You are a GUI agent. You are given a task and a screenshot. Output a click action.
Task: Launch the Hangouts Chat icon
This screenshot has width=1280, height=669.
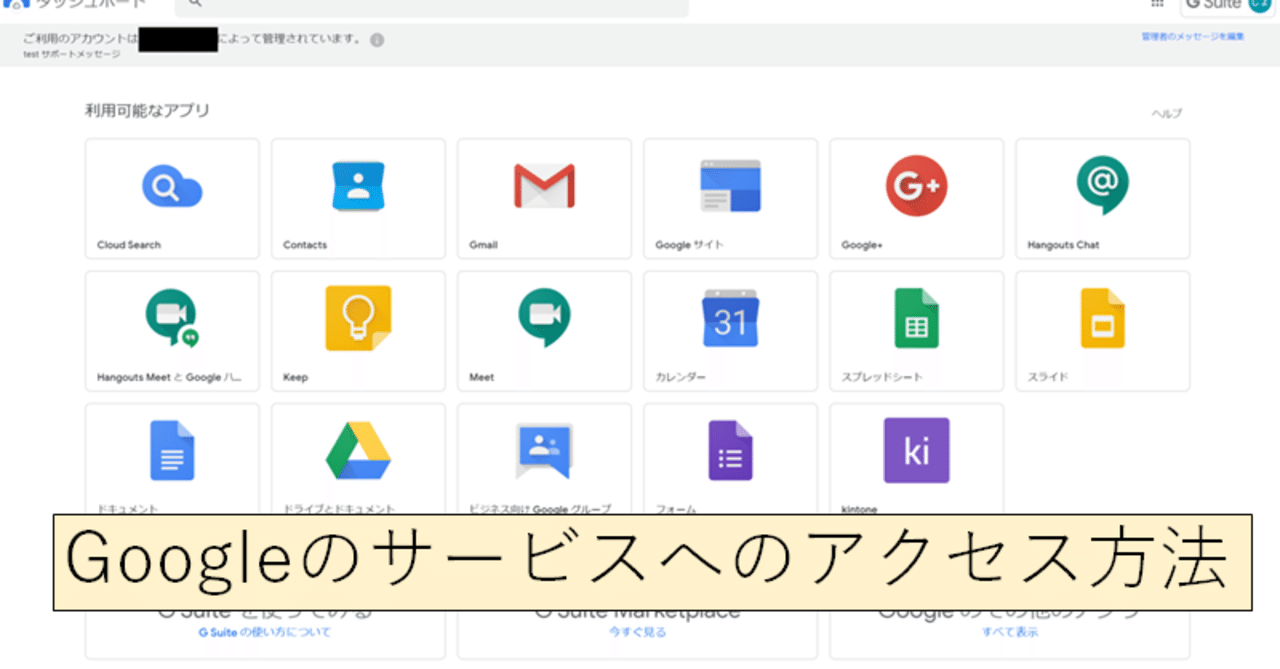[1102, 186]
